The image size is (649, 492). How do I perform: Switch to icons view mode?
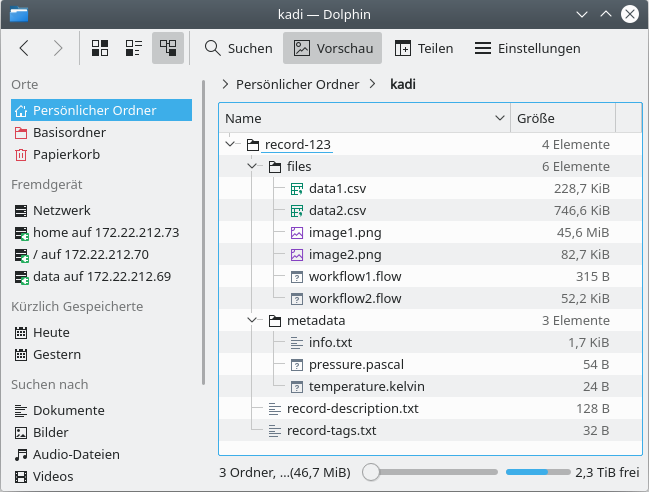click(x=100, y=48)
